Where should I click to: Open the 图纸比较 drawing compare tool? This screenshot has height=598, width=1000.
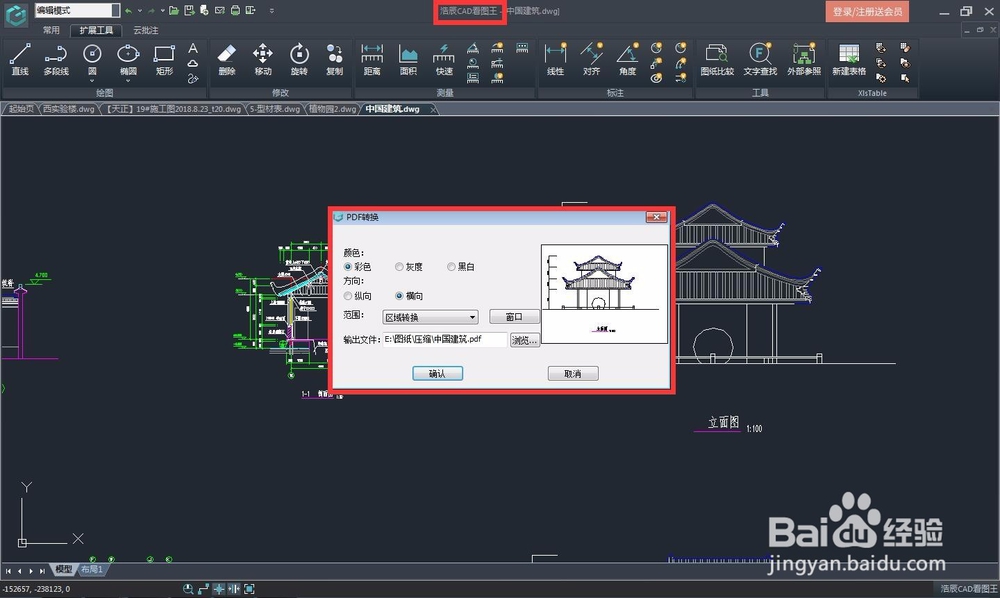coord(717,60)
